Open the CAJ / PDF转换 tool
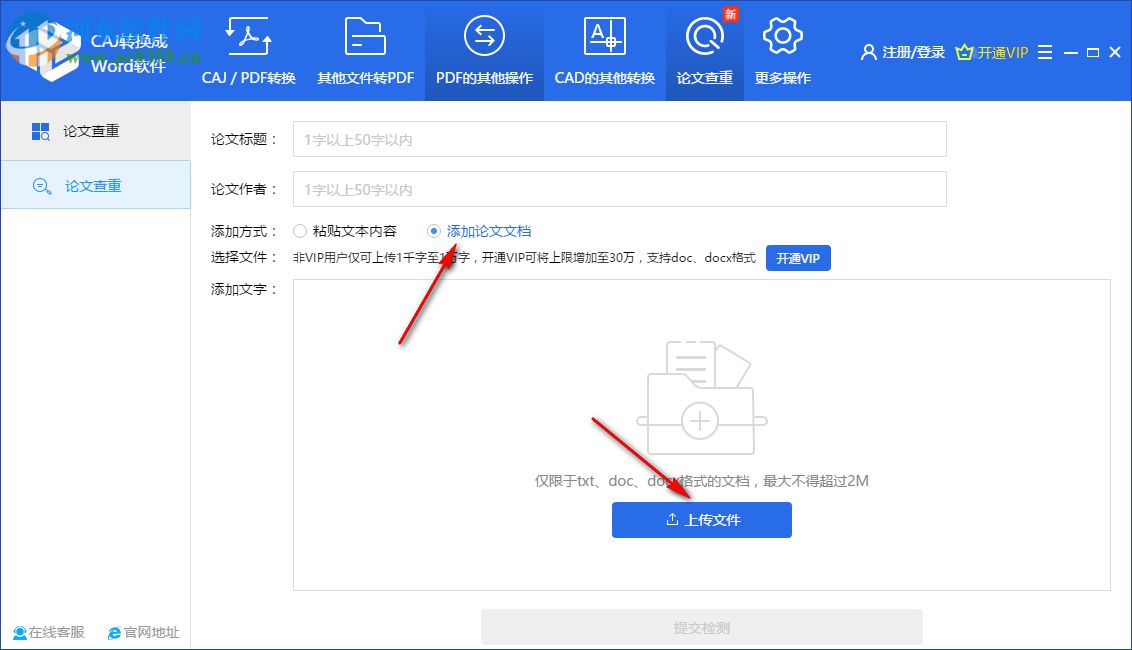The width and height of the screenshot is (1132, 650). point(248,51)
